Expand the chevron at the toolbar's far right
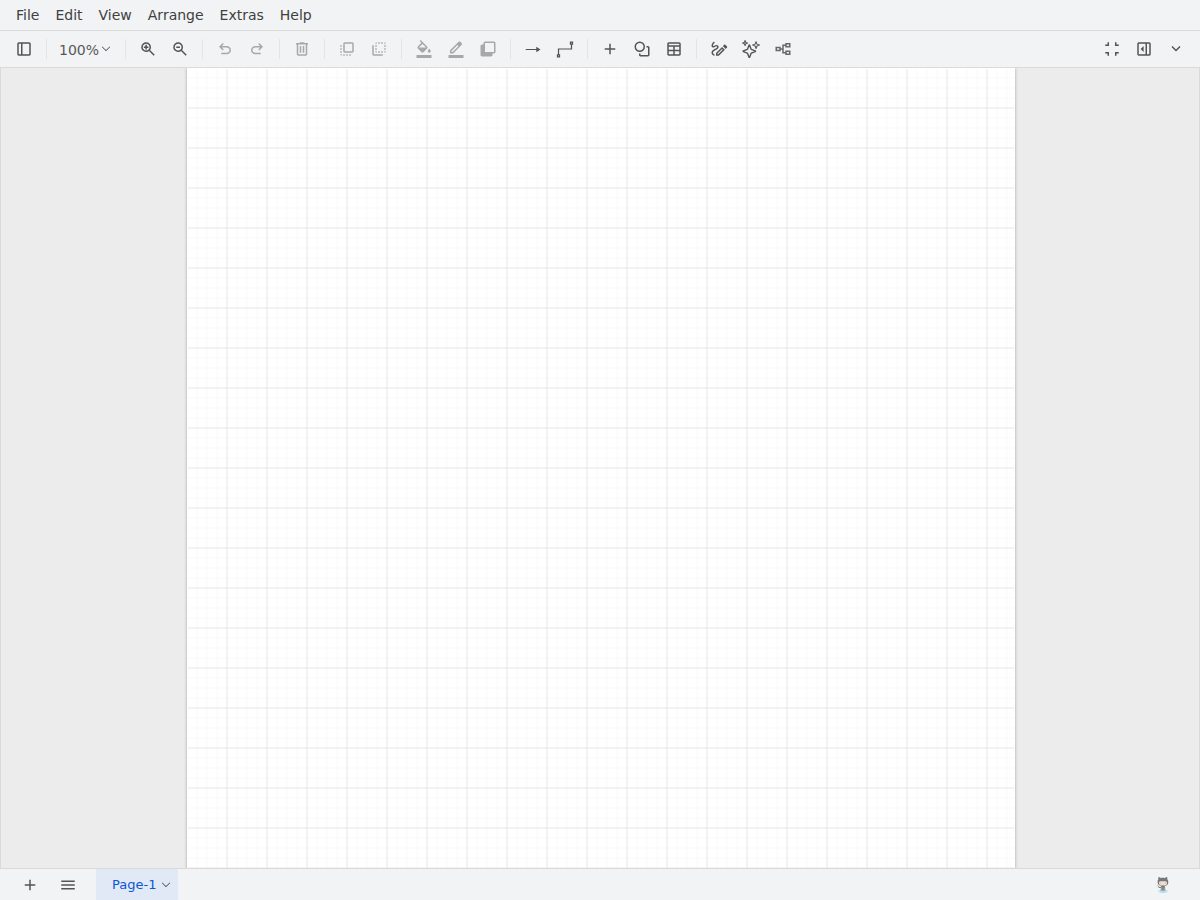This screenshot has height=900, width=1200. [1176, 49]
